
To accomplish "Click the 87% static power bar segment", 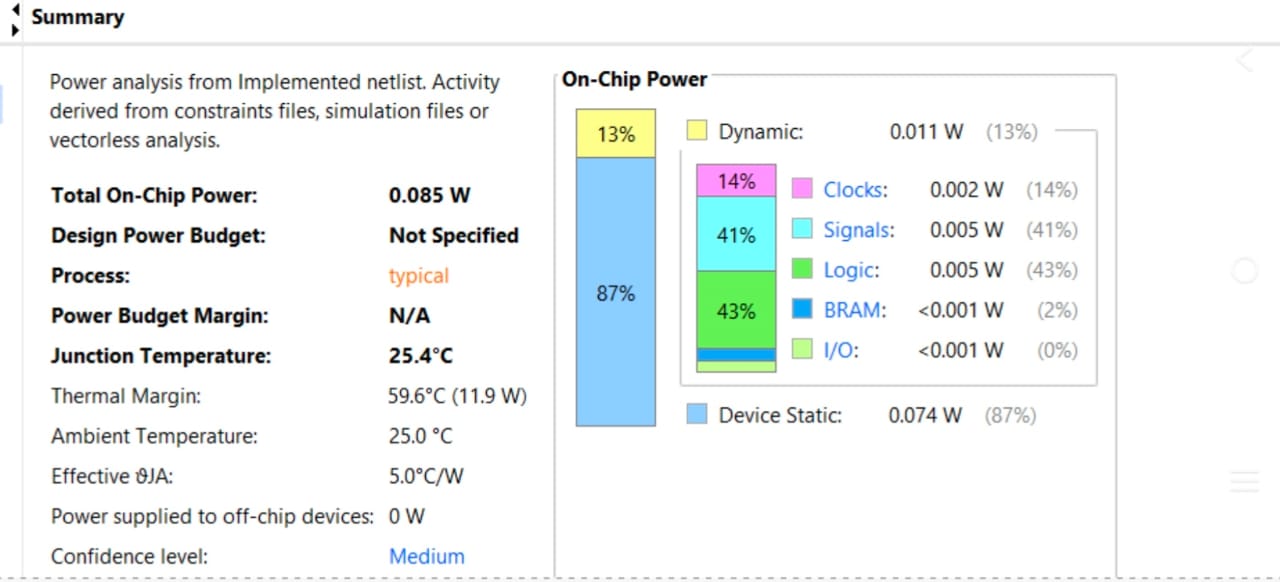I will [615, 292].
